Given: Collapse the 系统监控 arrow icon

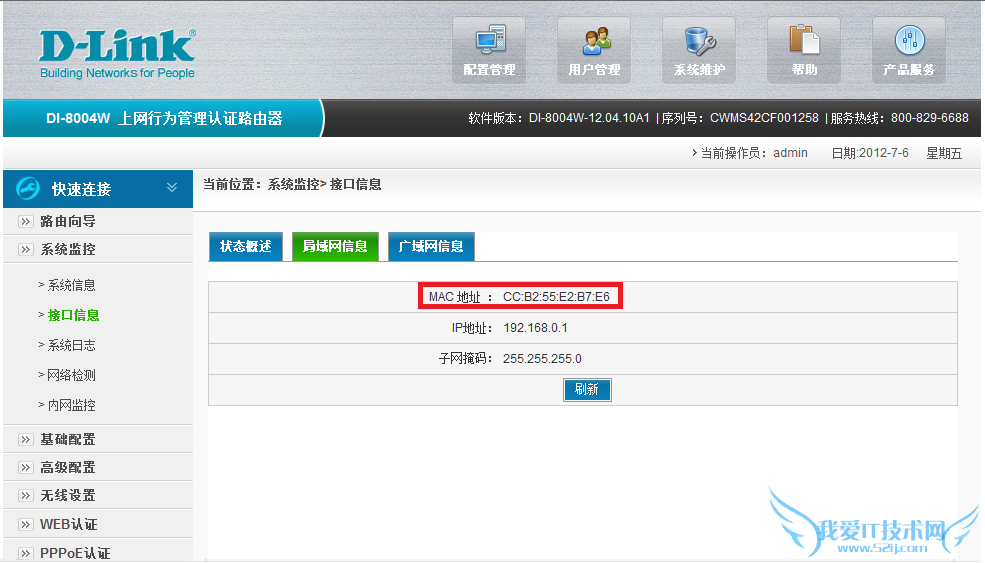Looking at the screenshot, I should pyautogui.click(x=25, y=249).
